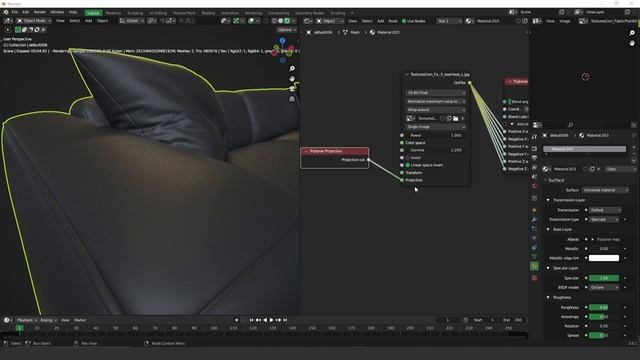640x360 pixels.
Task: Collapse the Transmission Layer section
Action: (x=548, y=200)
